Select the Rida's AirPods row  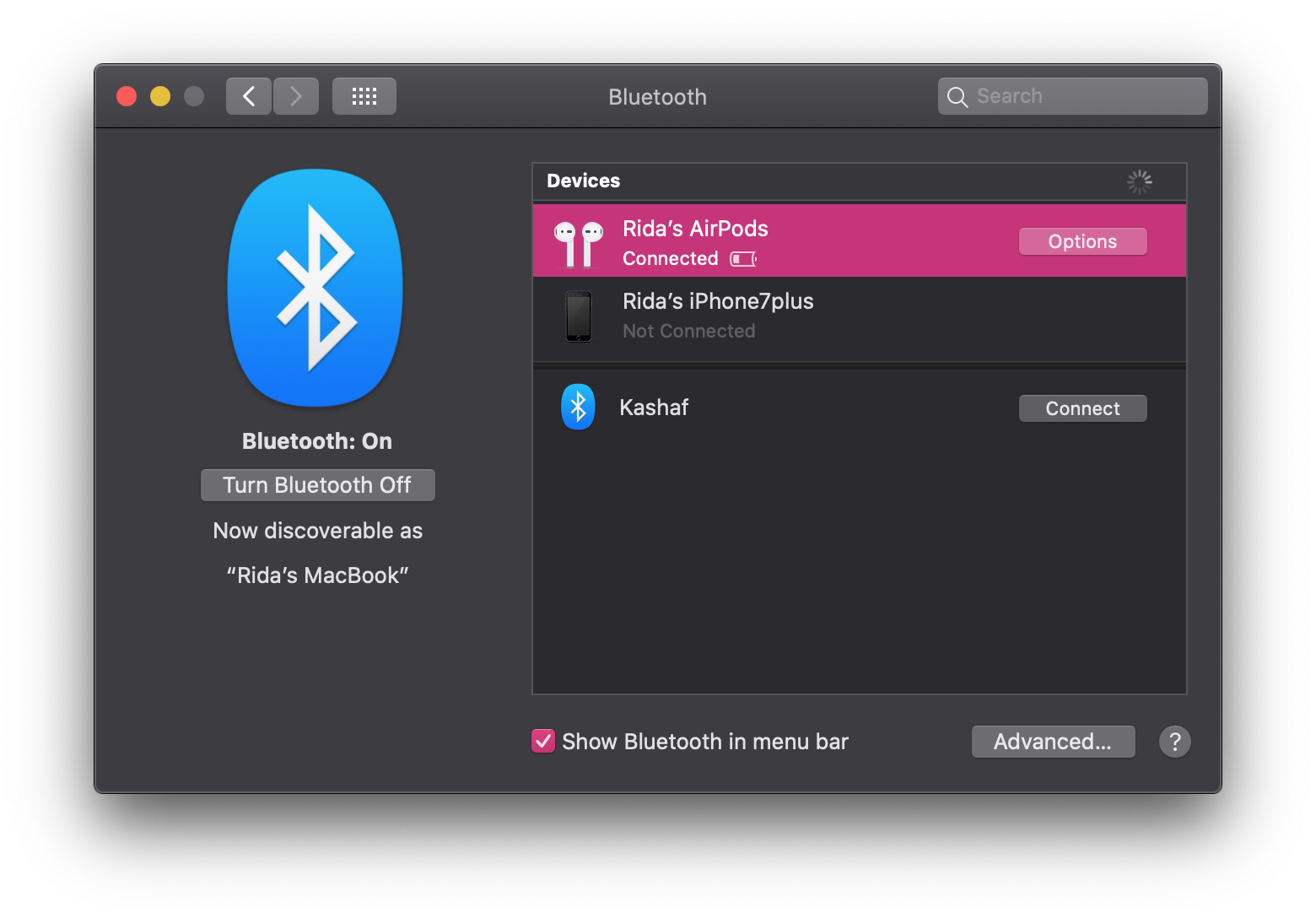pos(844,242)
